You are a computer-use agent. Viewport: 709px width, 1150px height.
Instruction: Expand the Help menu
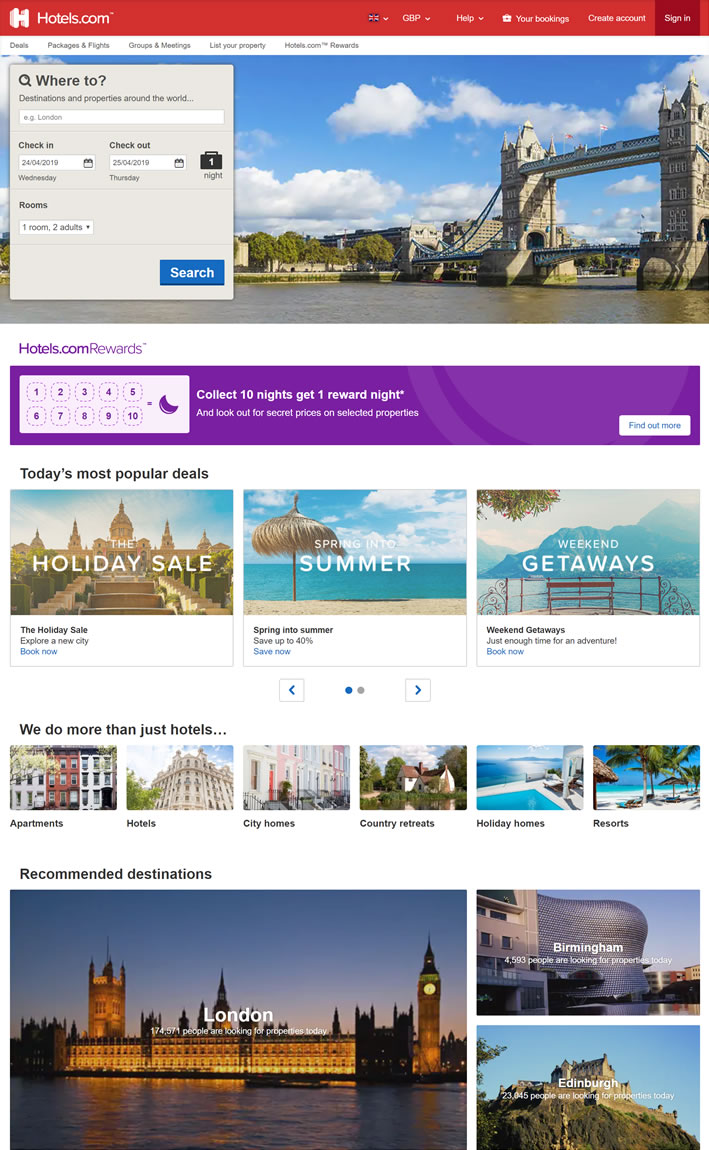[470, 18]
